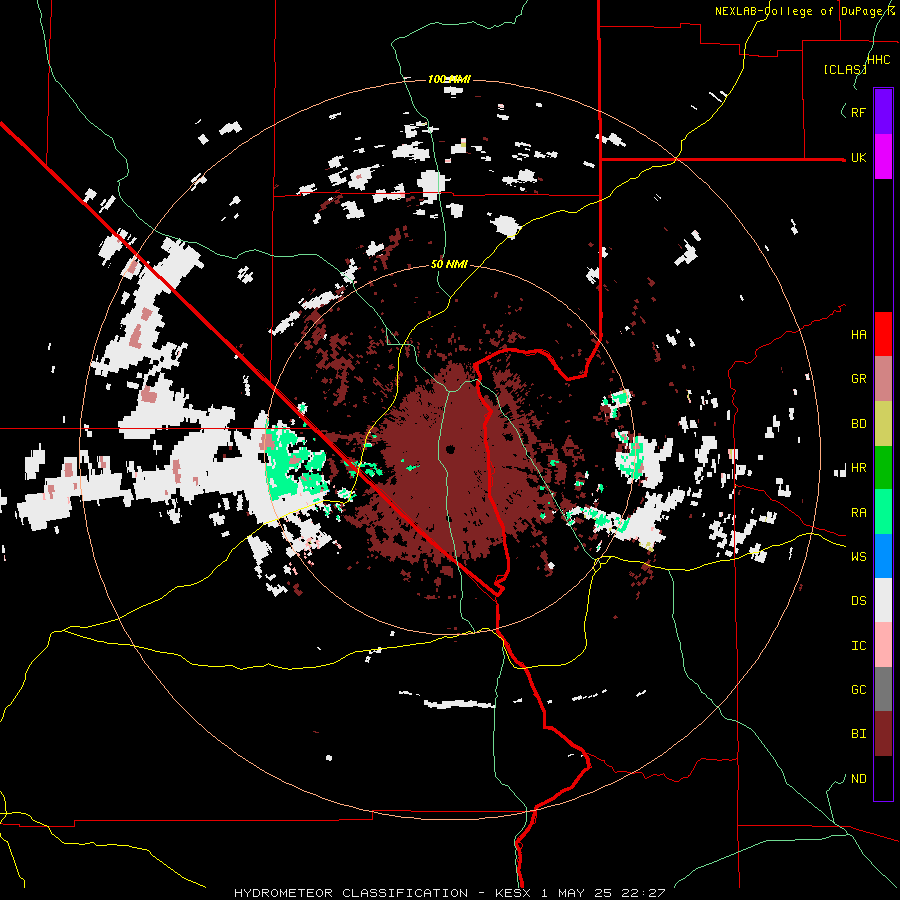The width and height of the screenshot is (900, 900).
Task: Click the HR legend label
Action: (x=858, y=468)
